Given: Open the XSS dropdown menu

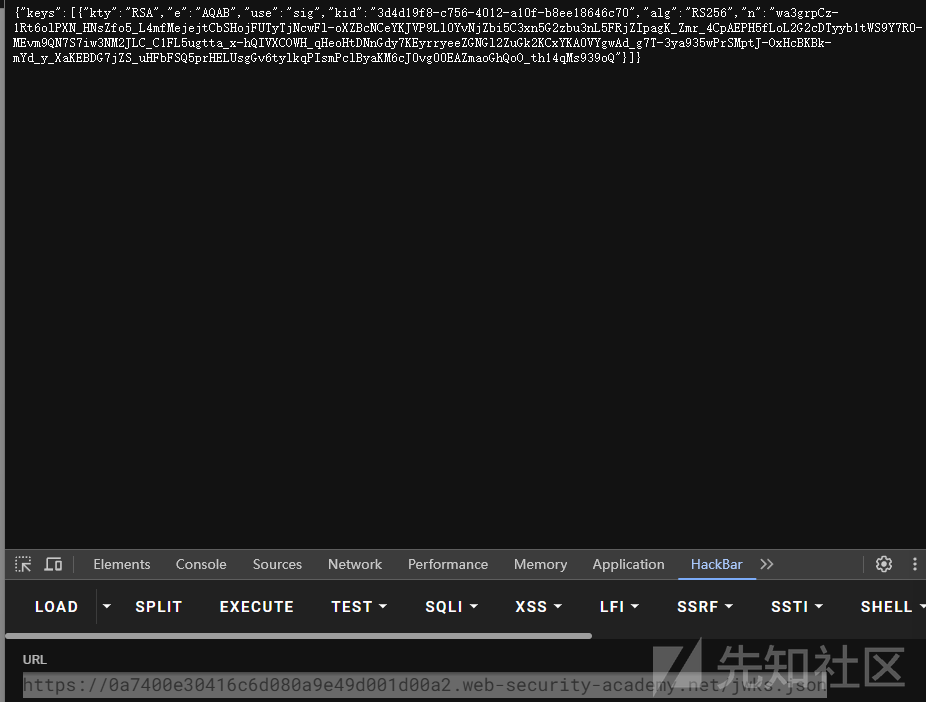Looking at the screenshot, I should 538,607.
